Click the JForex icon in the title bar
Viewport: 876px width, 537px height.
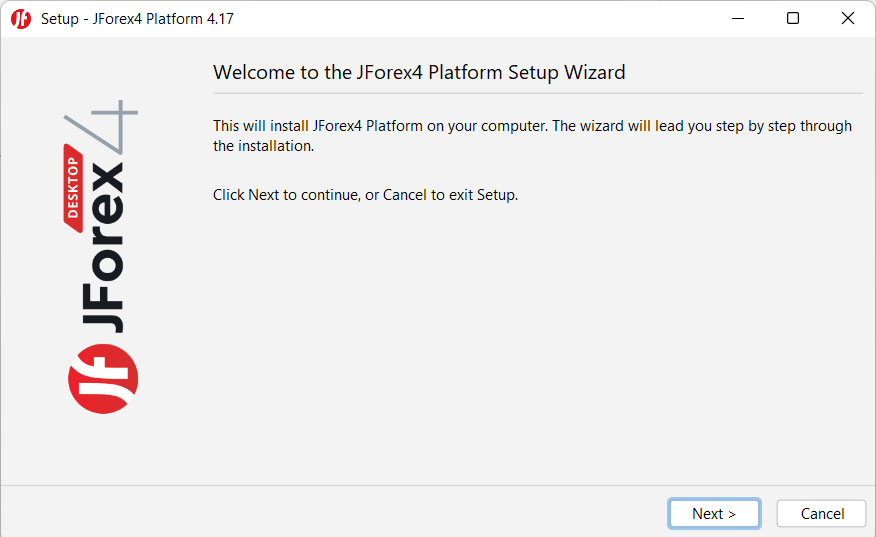(x=20, y=19)
